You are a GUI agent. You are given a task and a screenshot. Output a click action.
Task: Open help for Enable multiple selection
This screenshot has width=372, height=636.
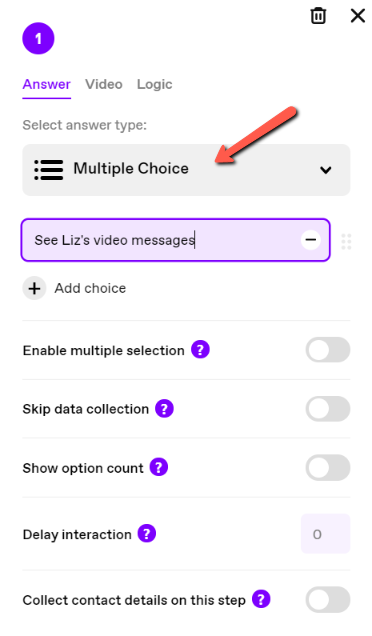(200, 350)
